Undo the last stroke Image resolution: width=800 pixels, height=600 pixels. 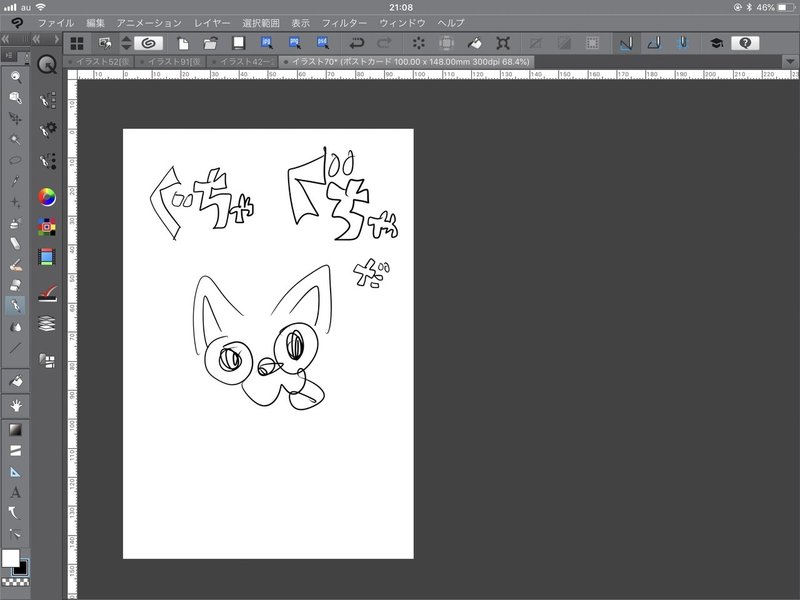(357, 43)
